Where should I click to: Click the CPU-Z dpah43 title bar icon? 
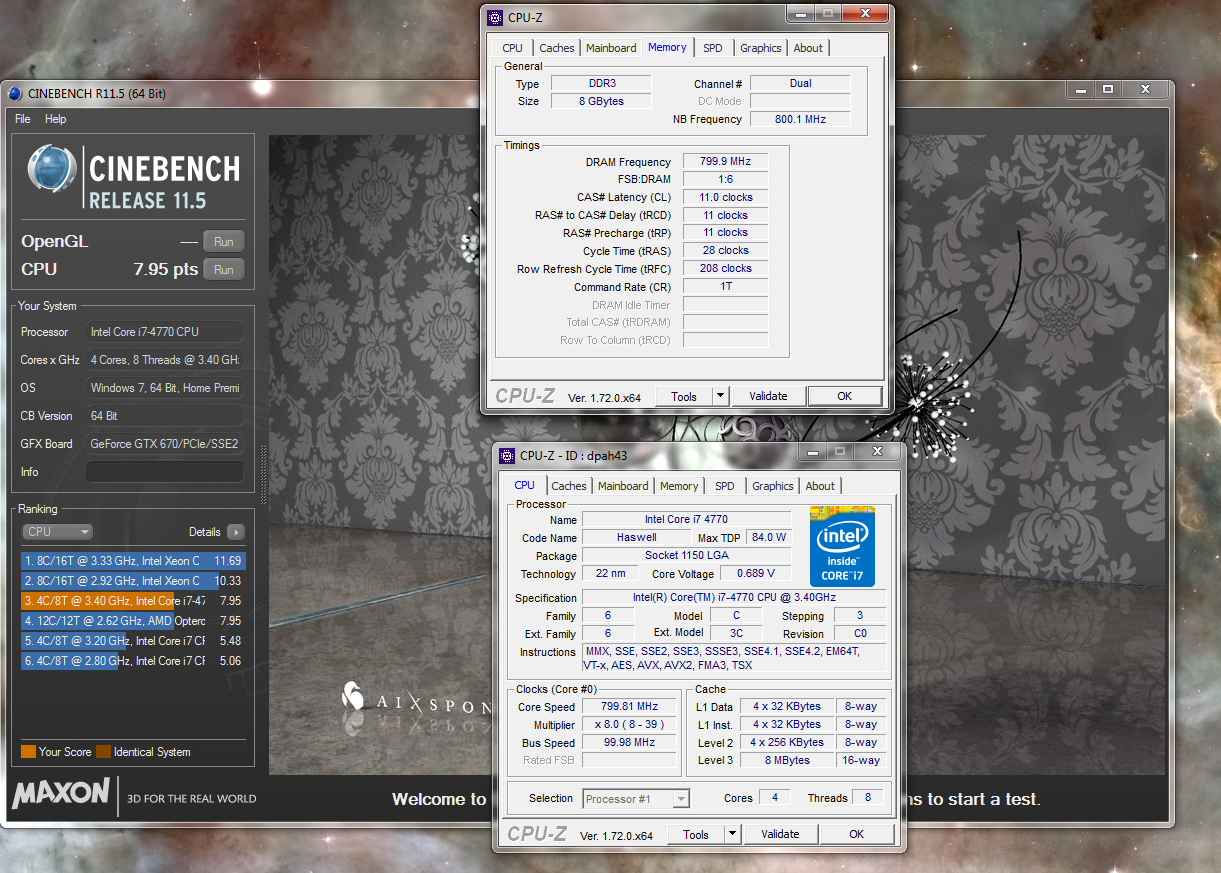coord(507,456)
